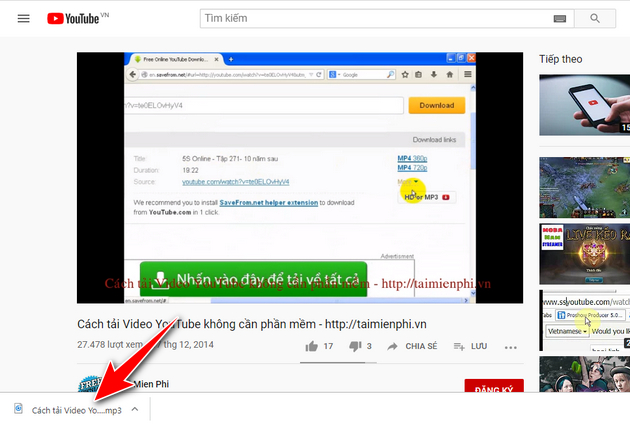Click Firefox home icon in video
The width and height of the screenshot is (630, 424).
tap(450, 75)
